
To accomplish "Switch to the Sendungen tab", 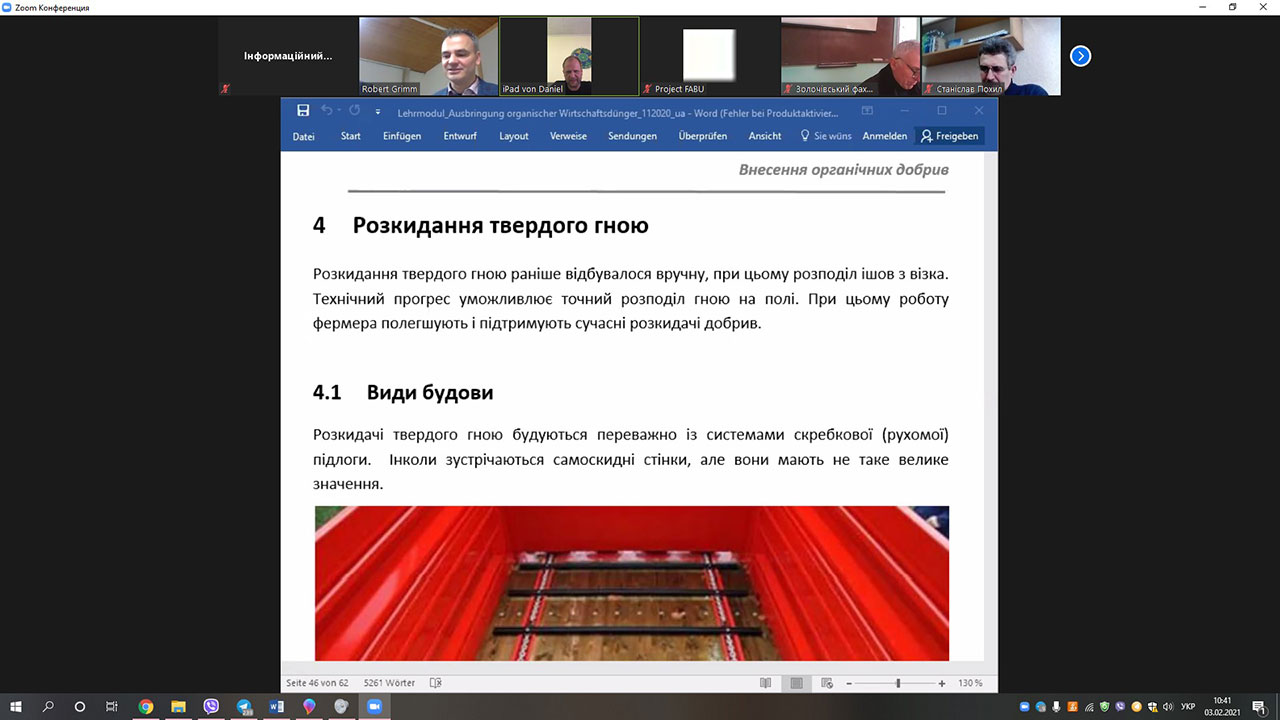I will coord(632,136).
